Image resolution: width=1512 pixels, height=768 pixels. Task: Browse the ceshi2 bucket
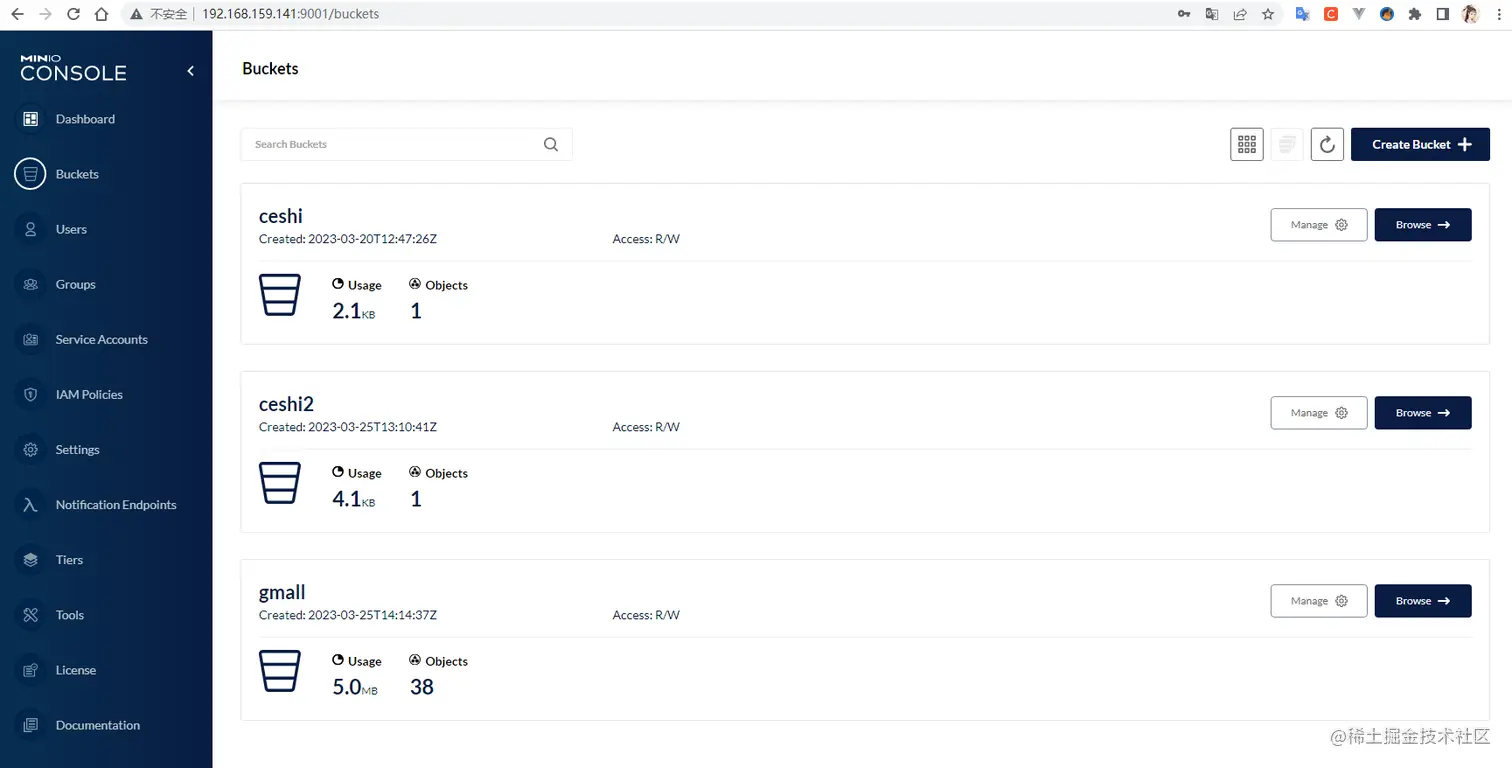(1423, 413)
